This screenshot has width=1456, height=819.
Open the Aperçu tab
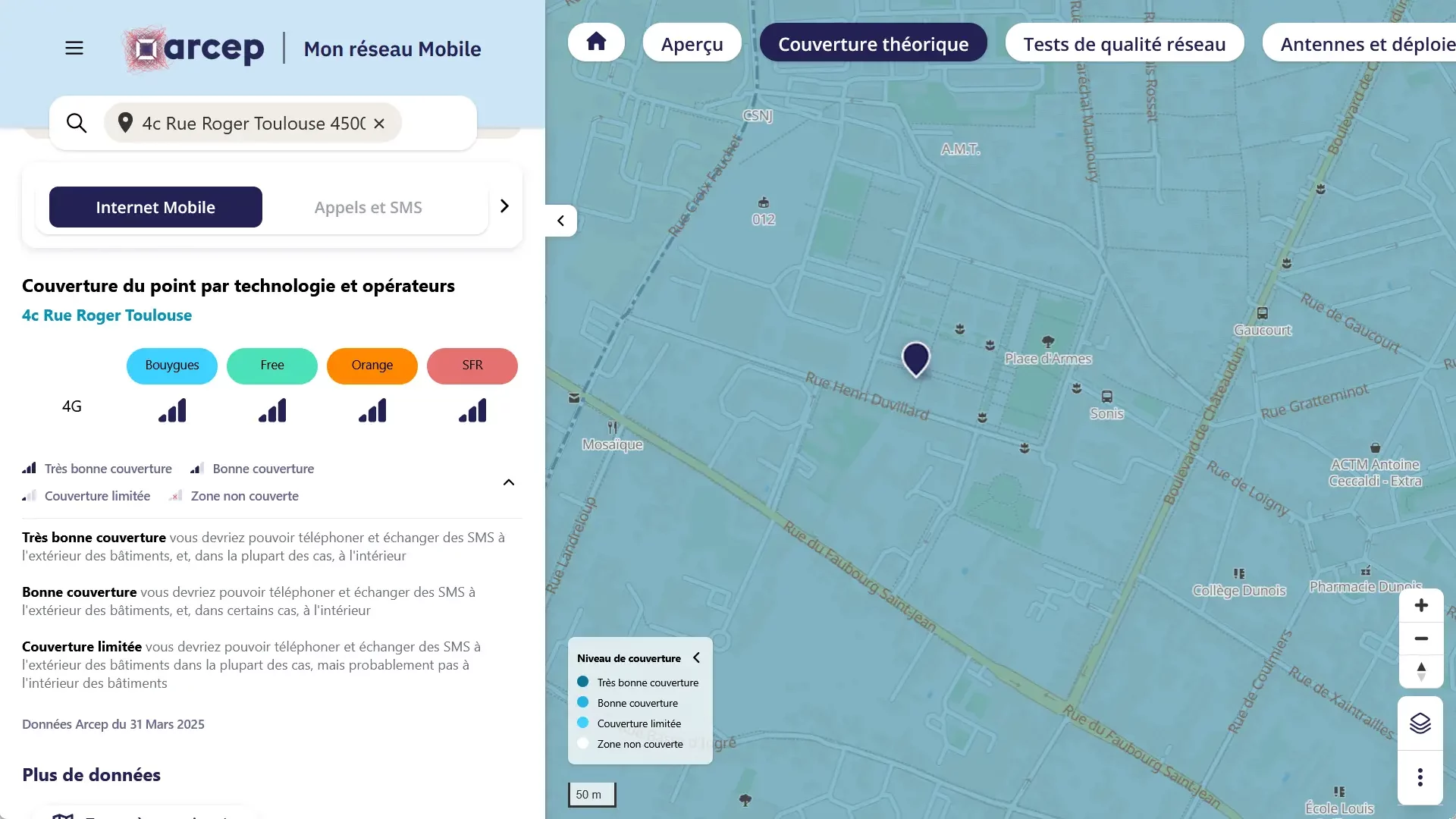(x=692, y=43)
